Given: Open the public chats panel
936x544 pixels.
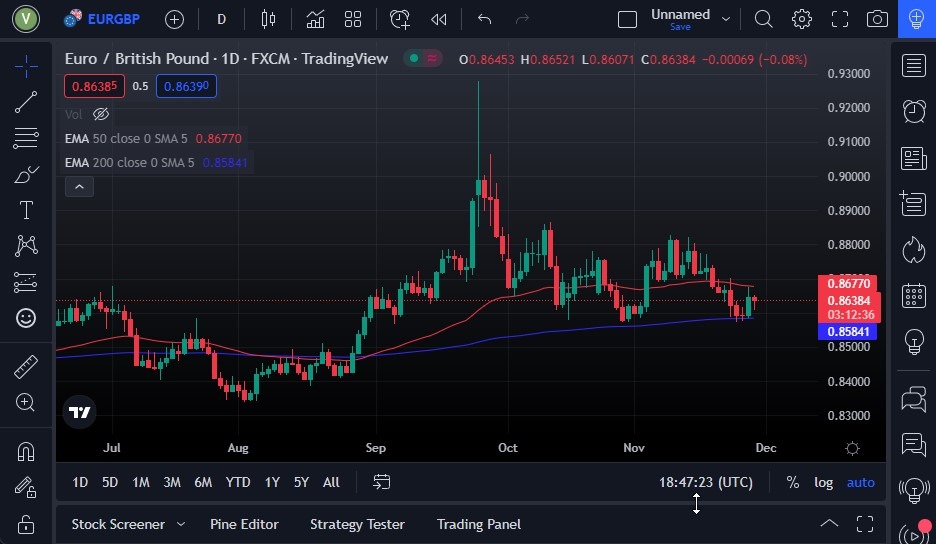Looking at the screenshot, I should [914, 399].
